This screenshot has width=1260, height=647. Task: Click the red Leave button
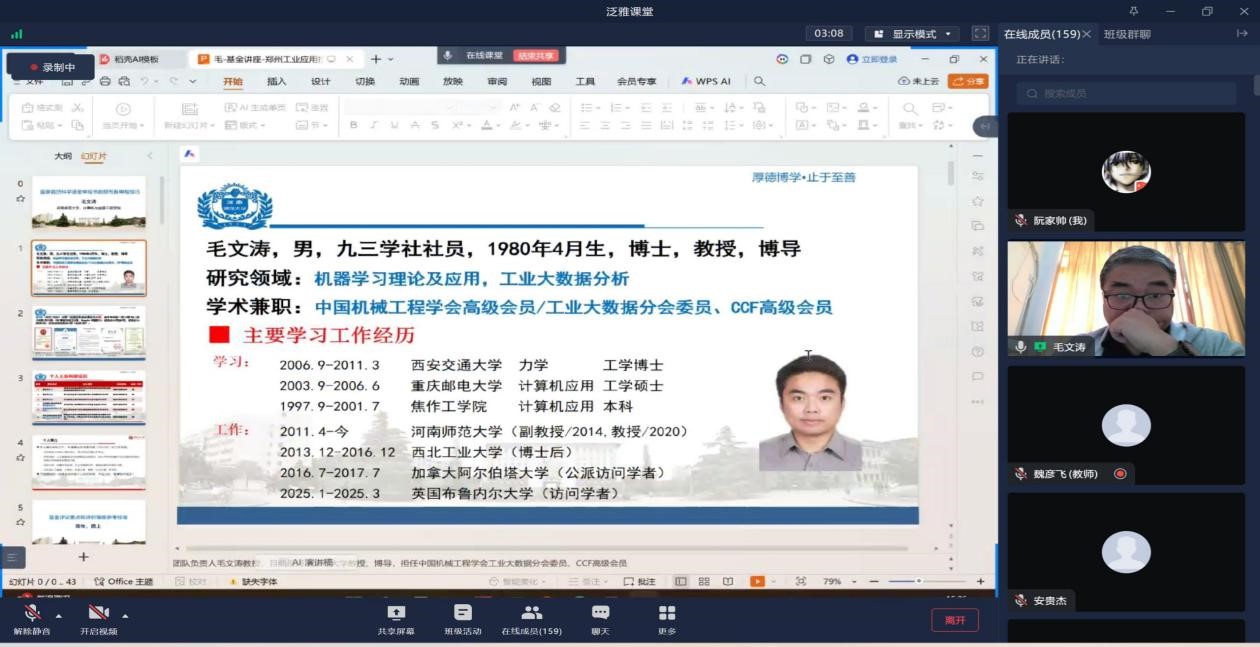tap(954, 620)
